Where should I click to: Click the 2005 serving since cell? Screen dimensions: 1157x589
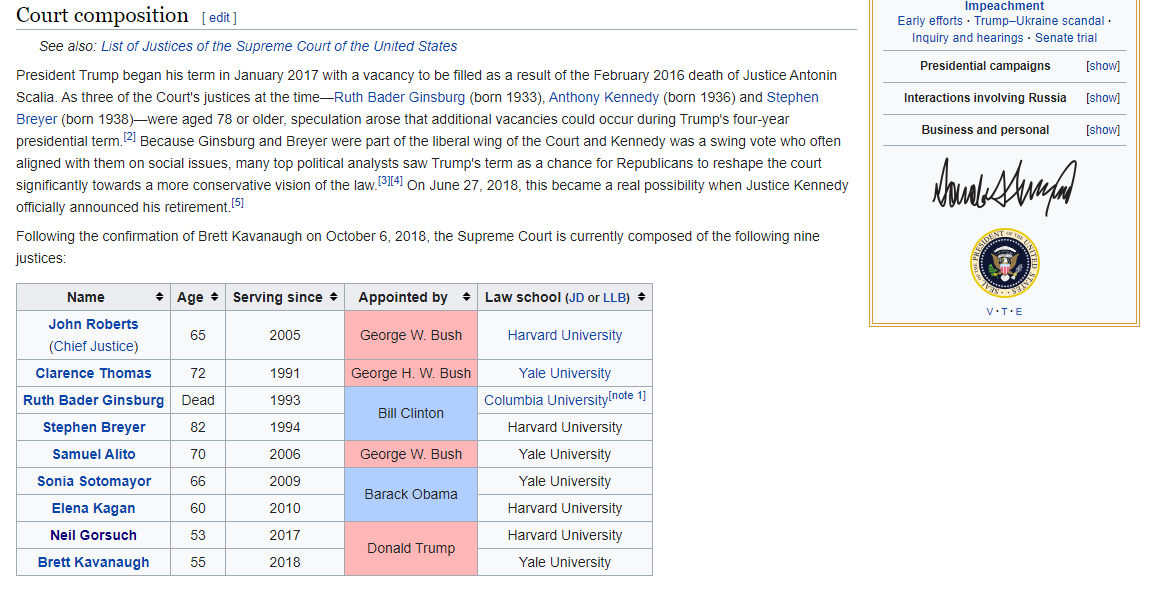coord(285,335)
